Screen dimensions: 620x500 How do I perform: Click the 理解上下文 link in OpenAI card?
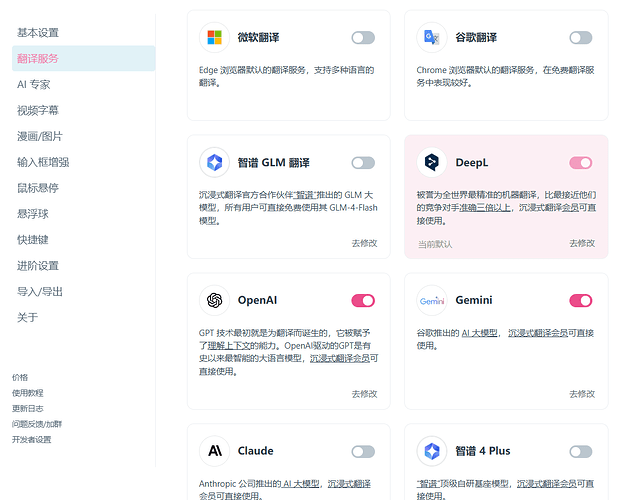coord(229,346)
